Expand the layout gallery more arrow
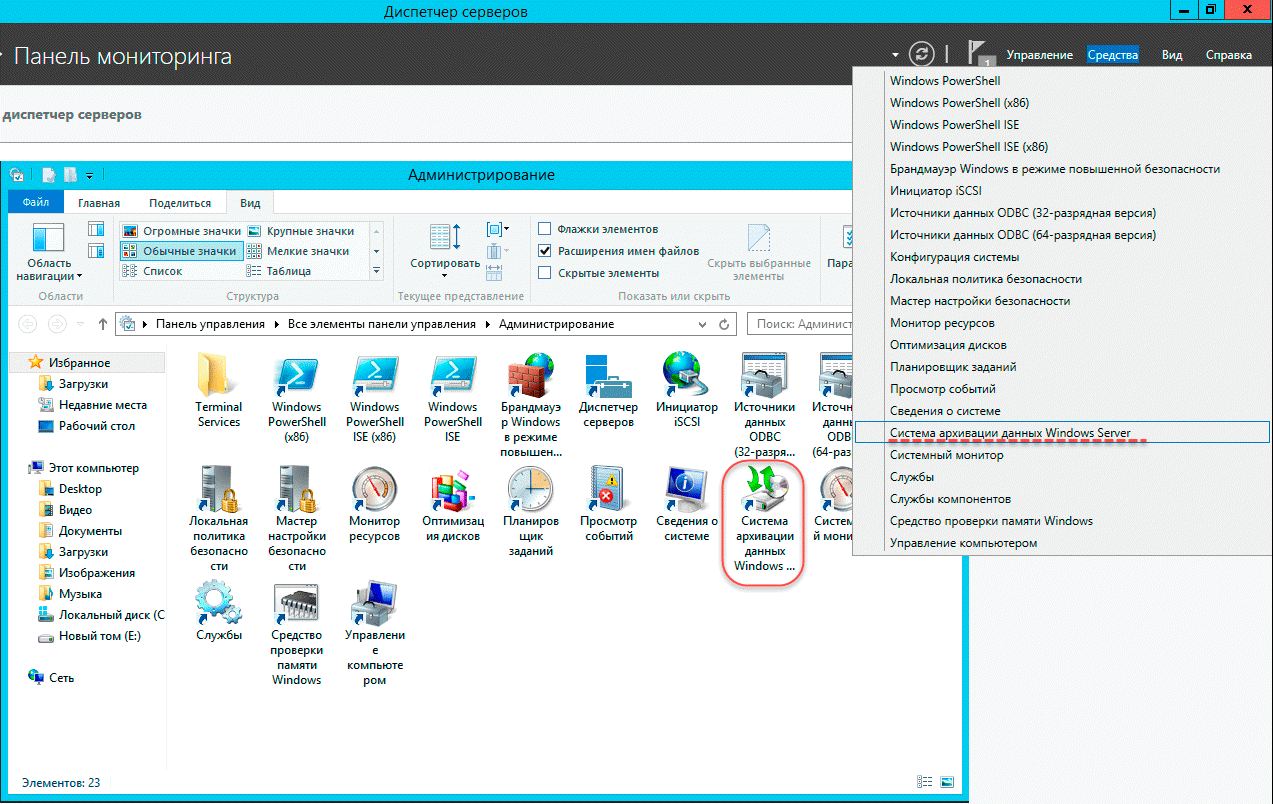 pyautogui.click(x=376, y=271)
